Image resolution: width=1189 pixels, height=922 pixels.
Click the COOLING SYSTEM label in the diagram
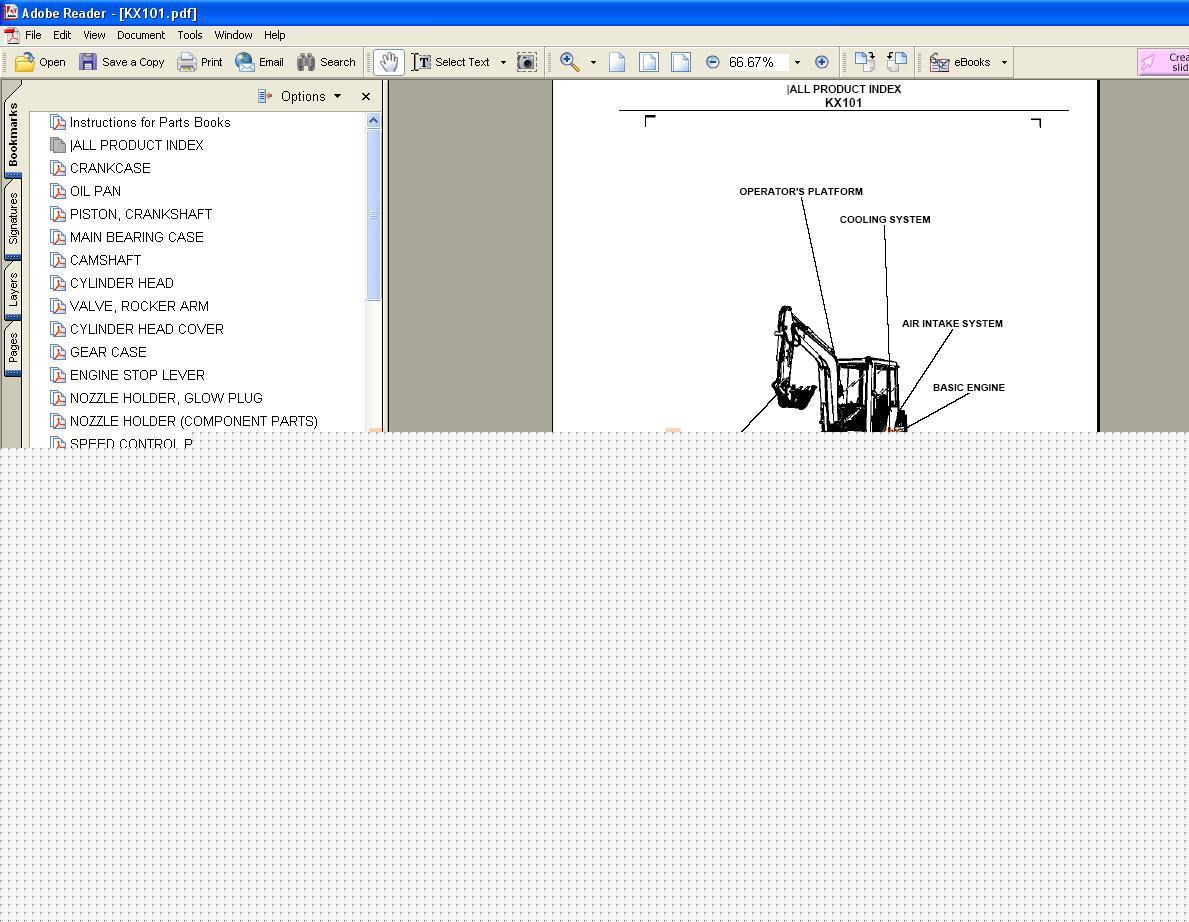point(885,220)
